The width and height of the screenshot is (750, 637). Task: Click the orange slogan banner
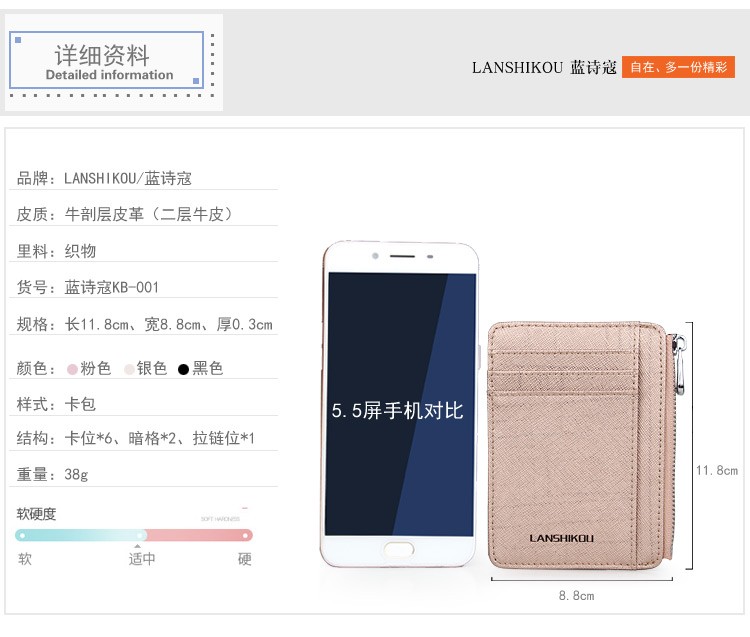678,67
